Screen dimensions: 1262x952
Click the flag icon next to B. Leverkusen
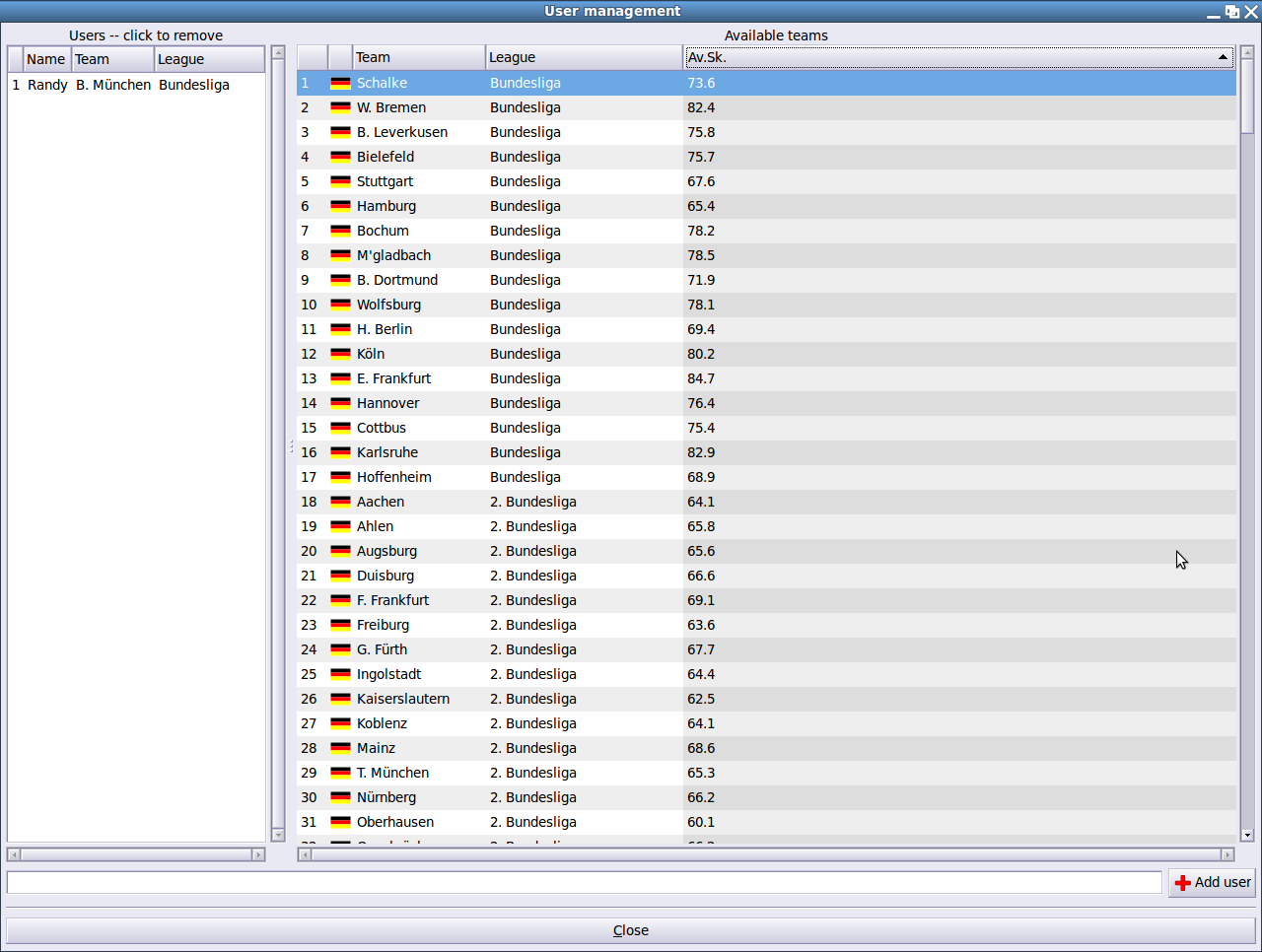pyautogui.click(x=340, y=133)
